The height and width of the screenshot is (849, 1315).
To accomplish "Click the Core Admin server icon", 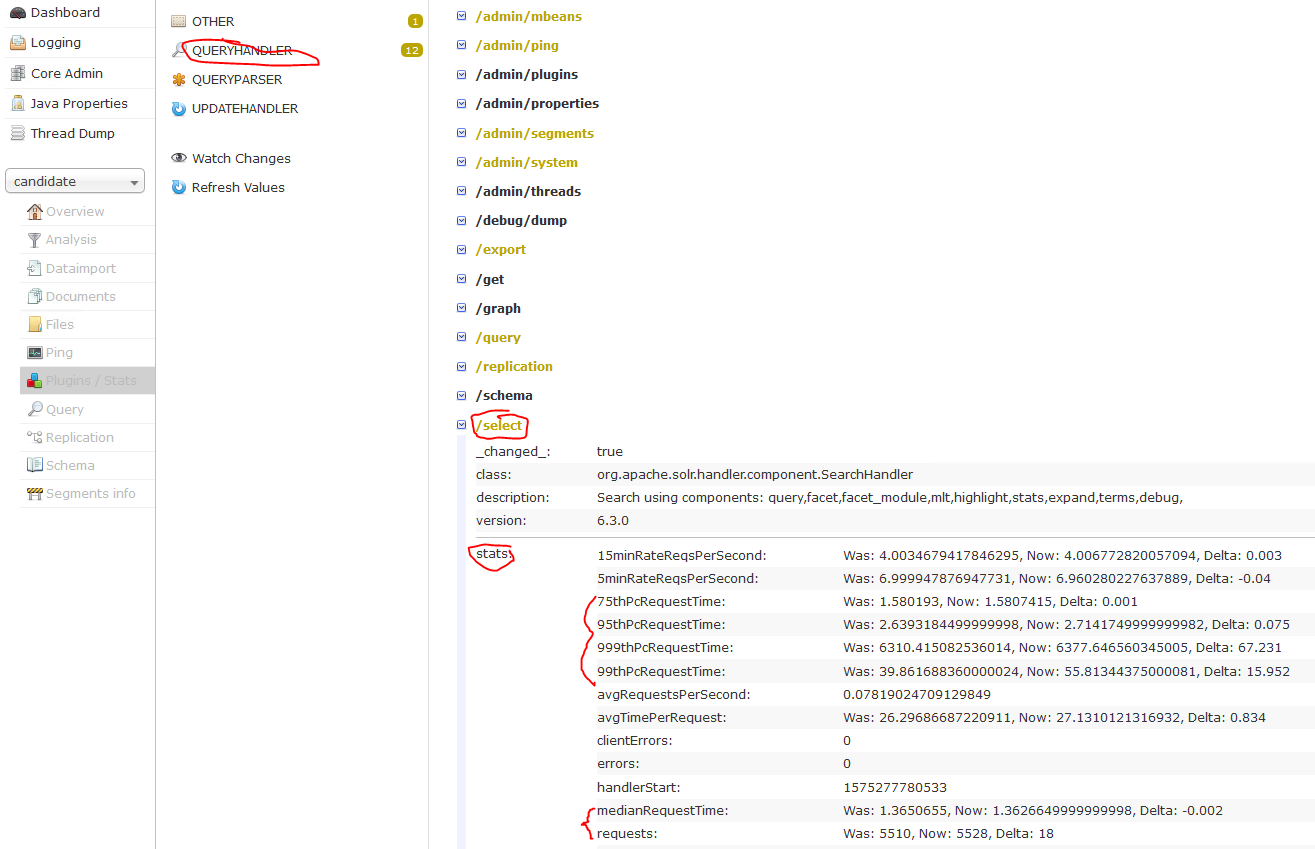I will coord(18,73).
